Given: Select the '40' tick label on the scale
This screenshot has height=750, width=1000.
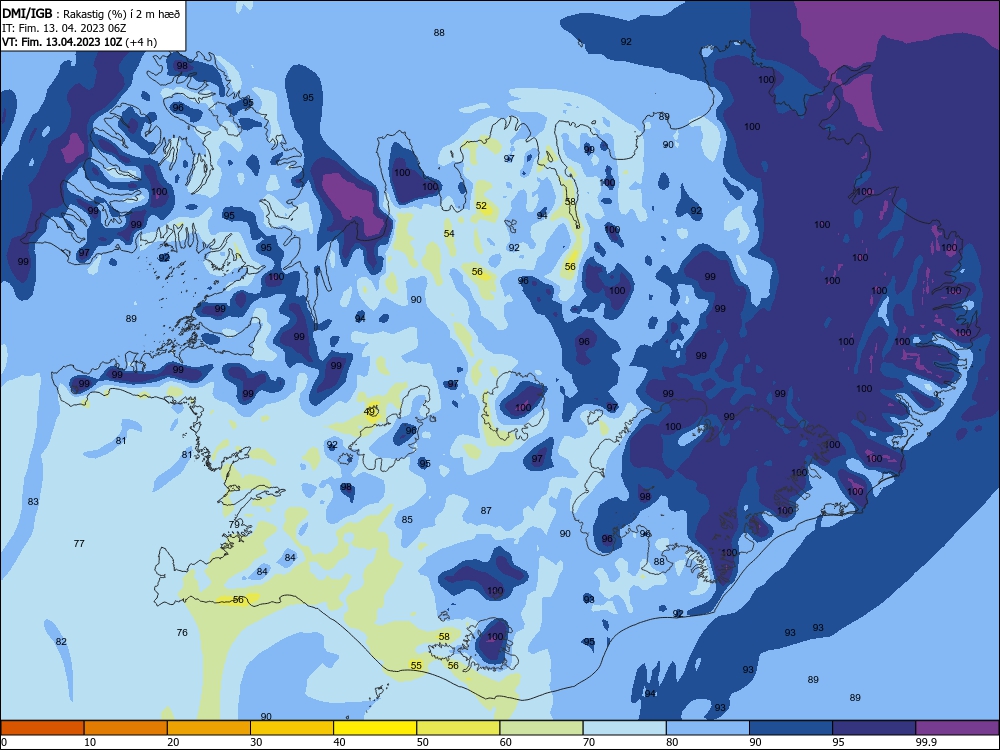Looking at the screenshot, I should [x=339, y=742].
